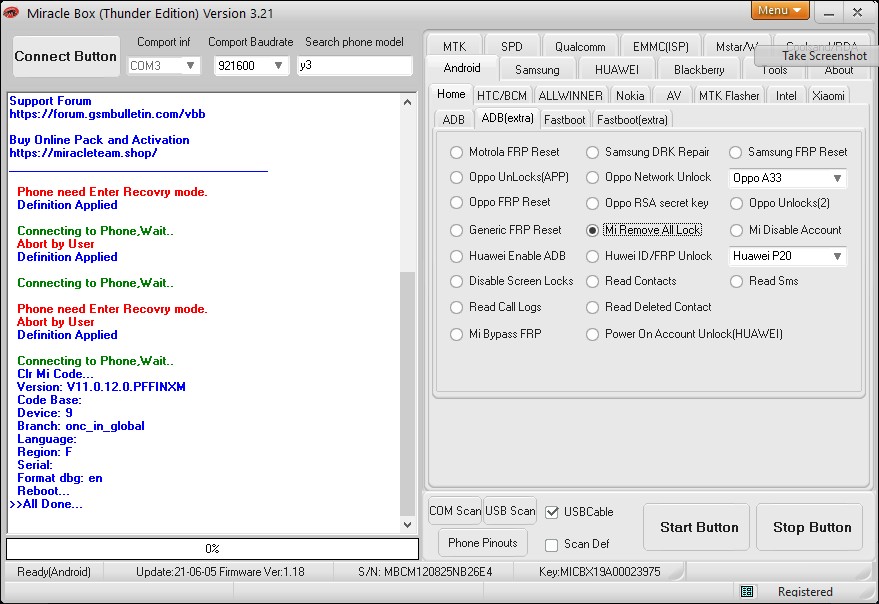Open the miracleteam.shop link
Screen dimensions: 879x604
point(83,153)
